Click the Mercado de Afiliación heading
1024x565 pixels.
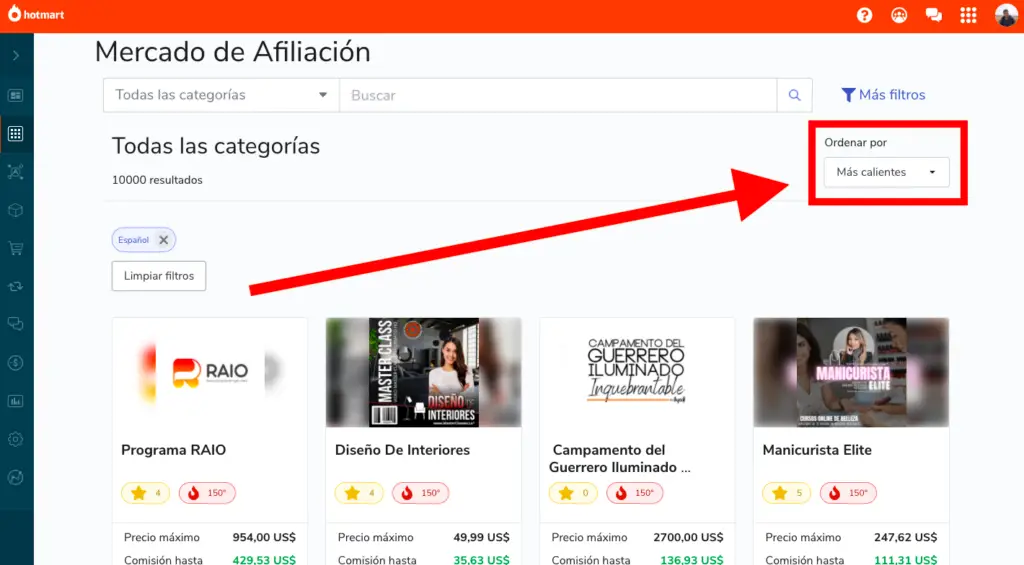click(x=232, y=52)
